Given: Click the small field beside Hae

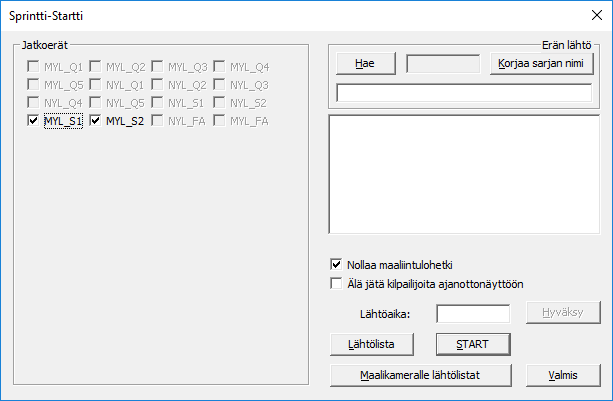Looking at the screenshot, I should (x=444, y=64).
